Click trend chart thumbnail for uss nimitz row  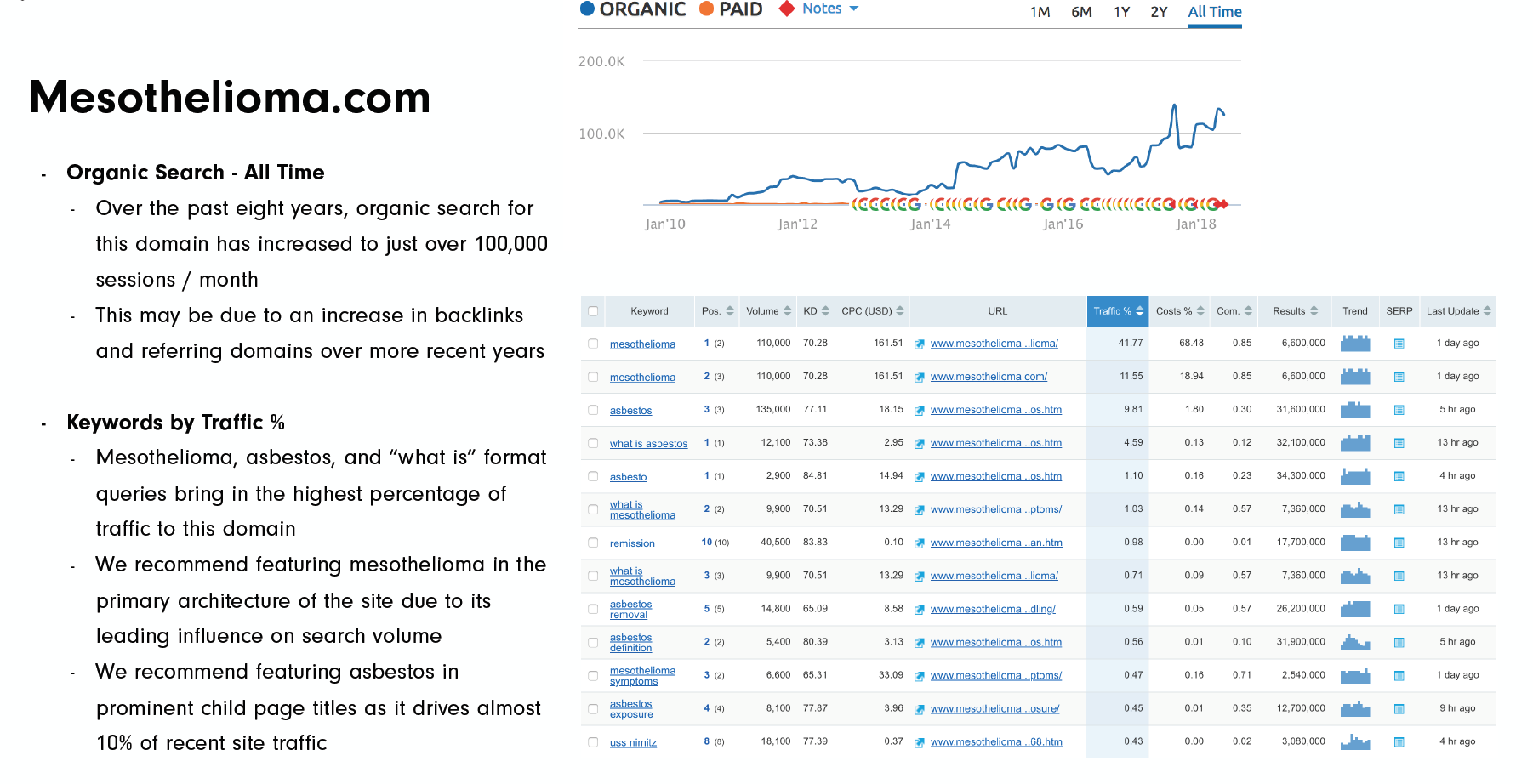(x=1355, y=742)
